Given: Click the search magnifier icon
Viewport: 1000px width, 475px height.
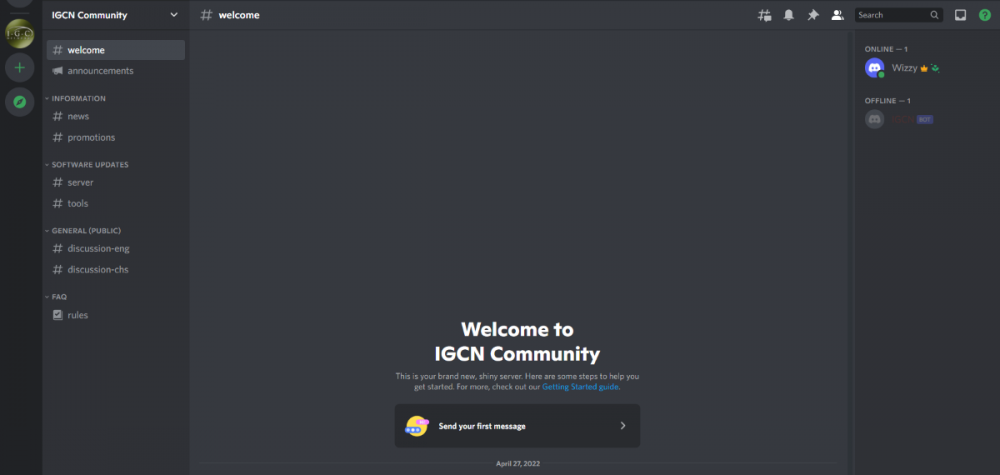Looking at the screenshot, I should pyautogui.click(x=934, y=15).
